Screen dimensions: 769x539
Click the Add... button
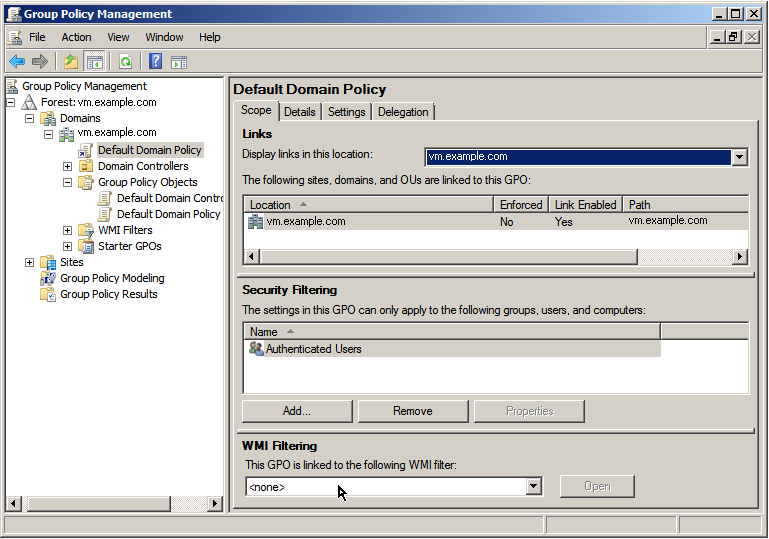pyautogui.click(x=297, y=411)
